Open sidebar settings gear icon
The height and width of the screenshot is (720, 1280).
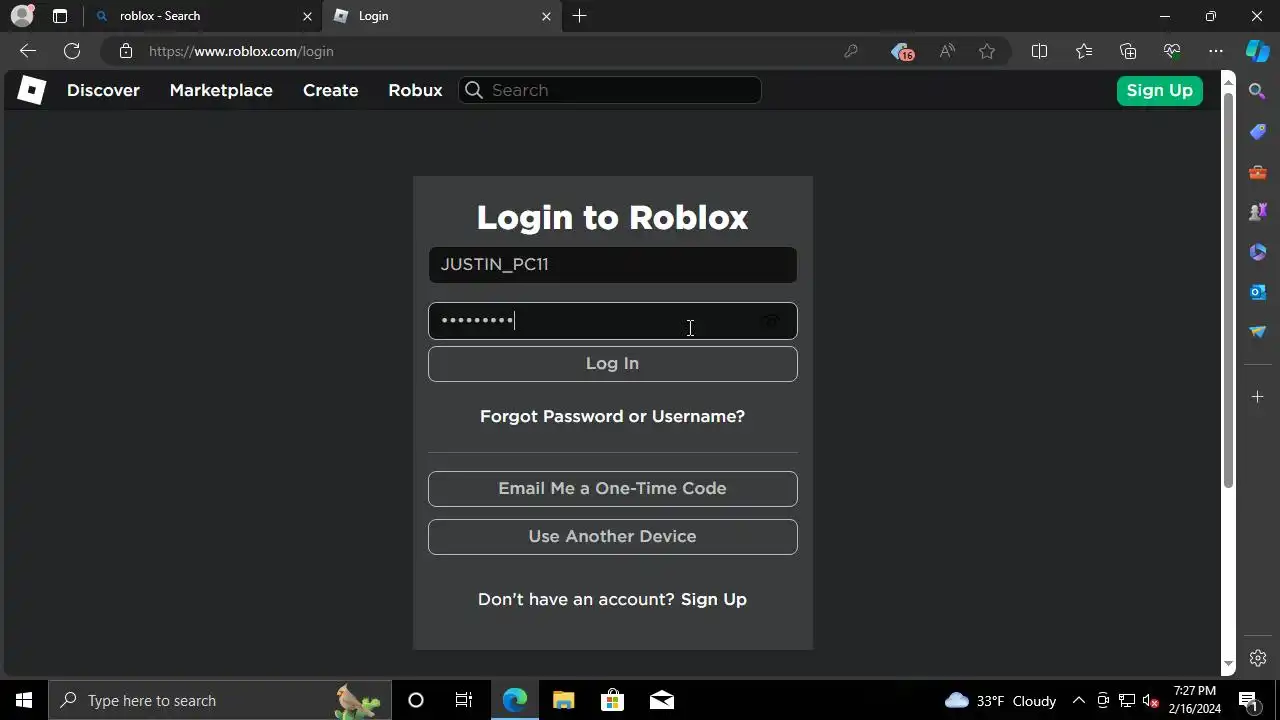(1258, 658)
